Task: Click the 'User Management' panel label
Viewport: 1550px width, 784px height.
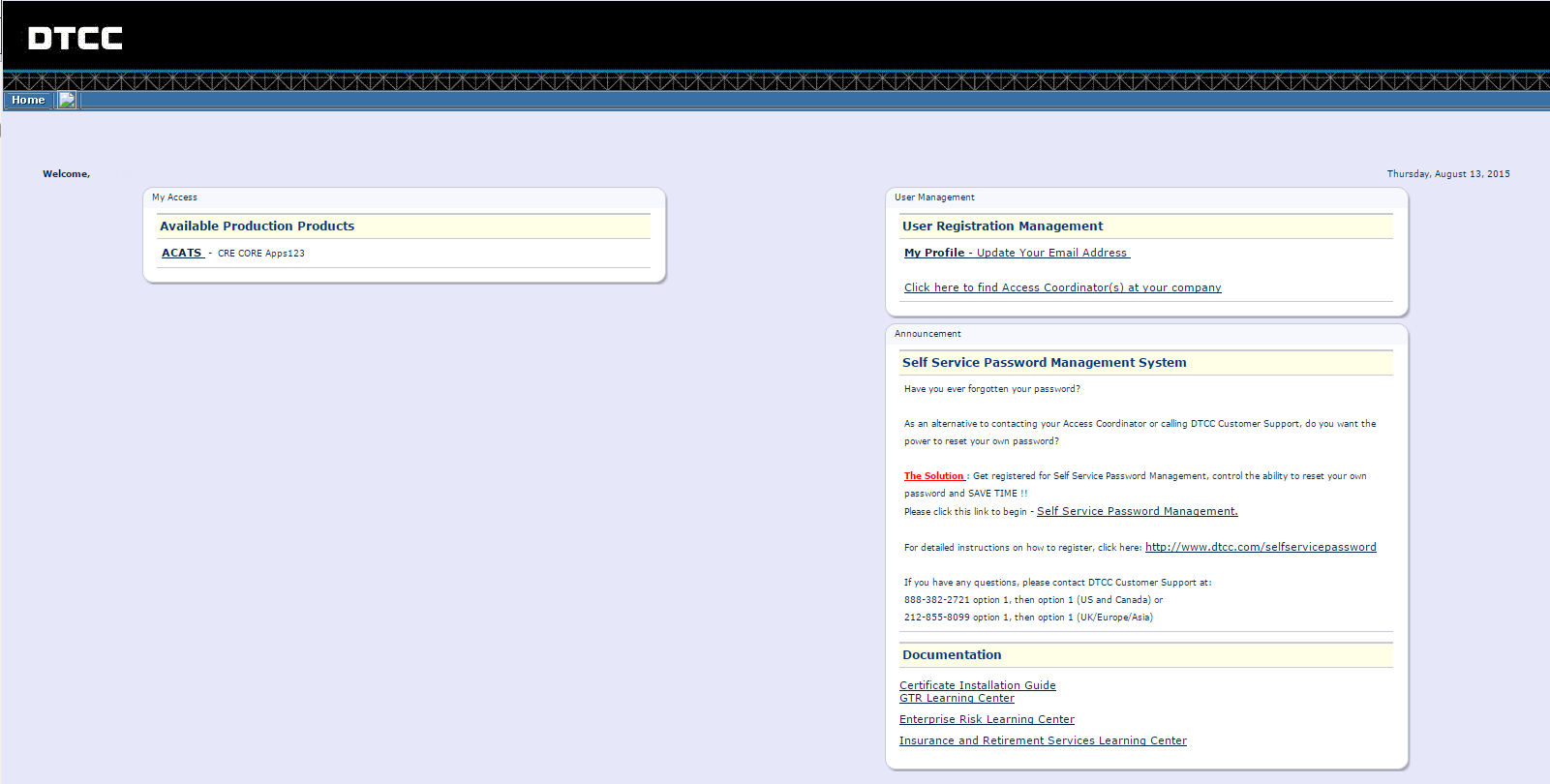Action: [934, 197]
